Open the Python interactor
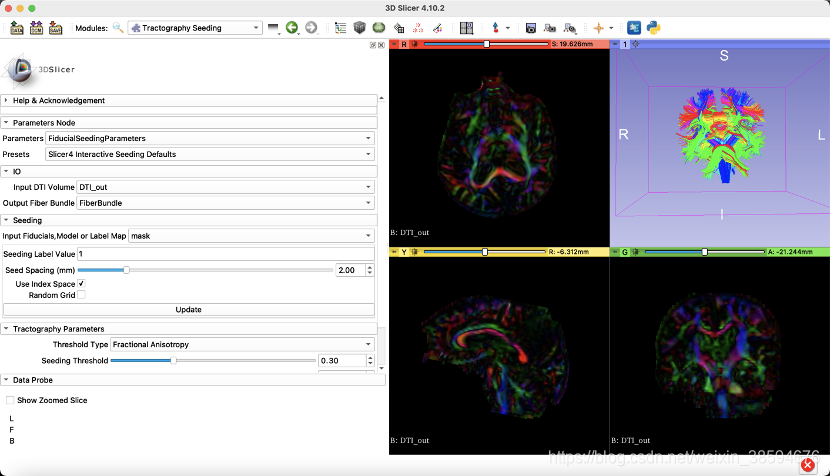 (x=653, y=28)
